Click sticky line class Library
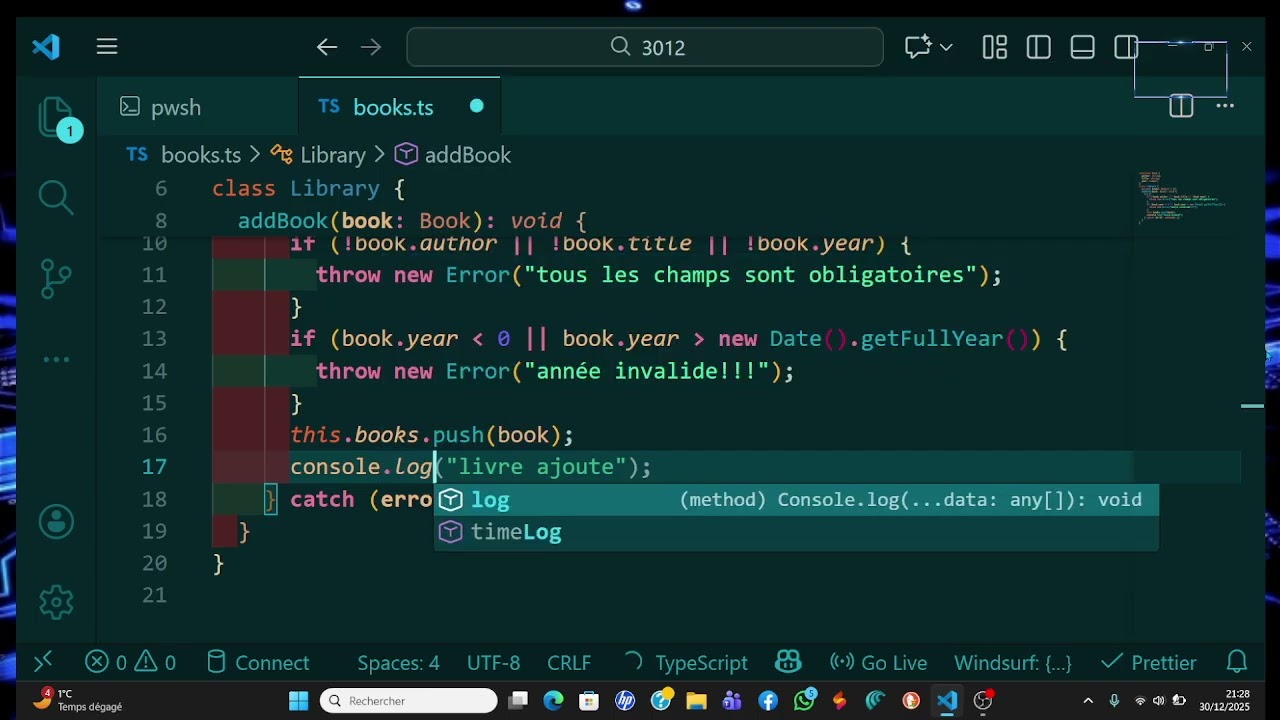Screen dimensions: 1280x720 point(308,188)
